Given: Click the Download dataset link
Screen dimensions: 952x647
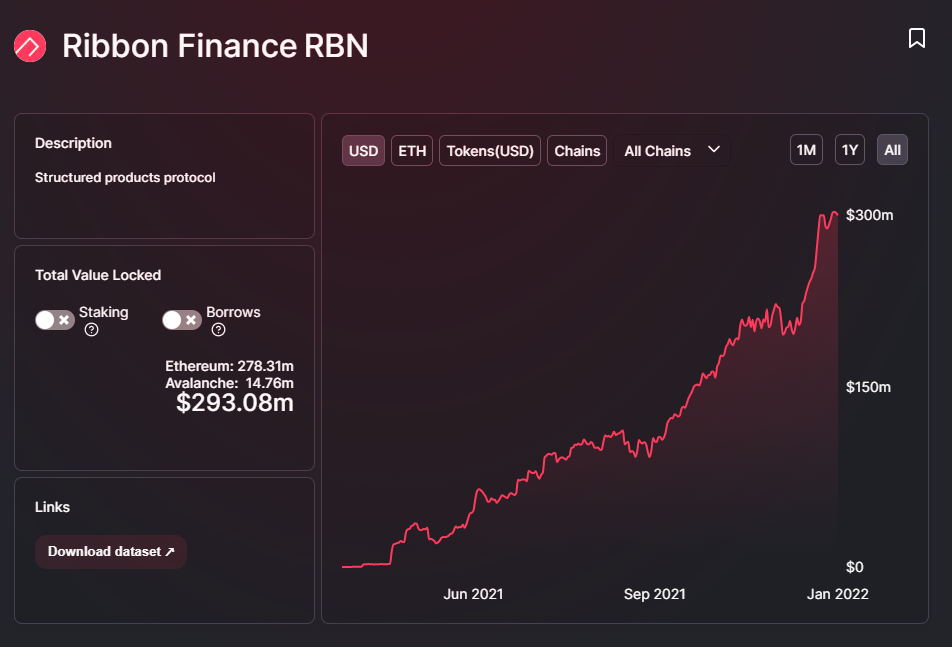Looking at the screenshot, I should [110, 552].
